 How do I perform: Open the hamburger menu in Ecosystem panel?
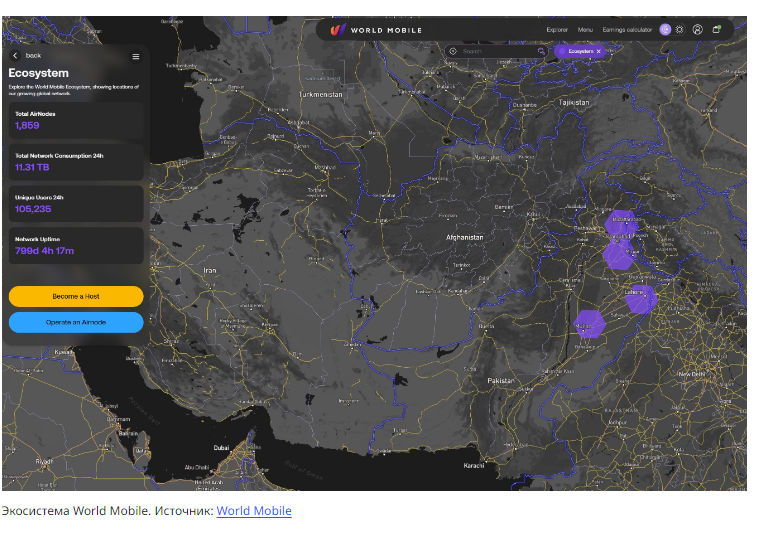click(x=136, y=57)
